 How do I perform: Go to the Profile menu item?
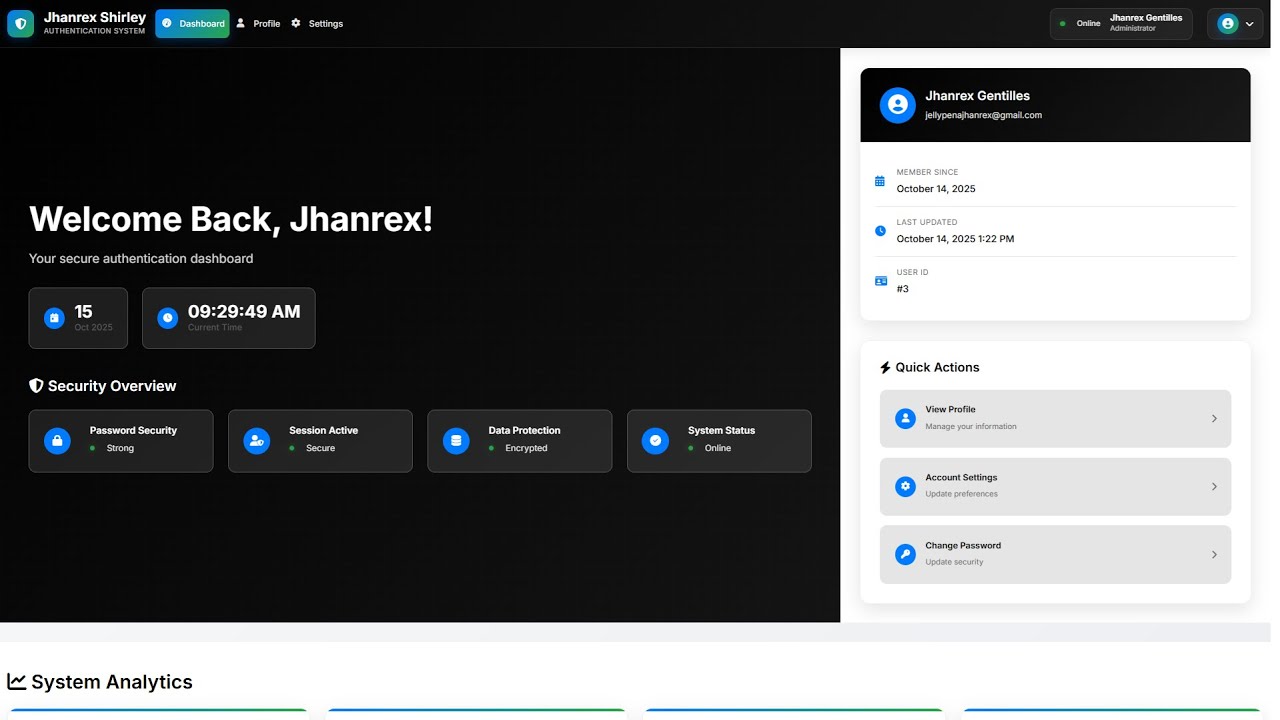[258, 23]
